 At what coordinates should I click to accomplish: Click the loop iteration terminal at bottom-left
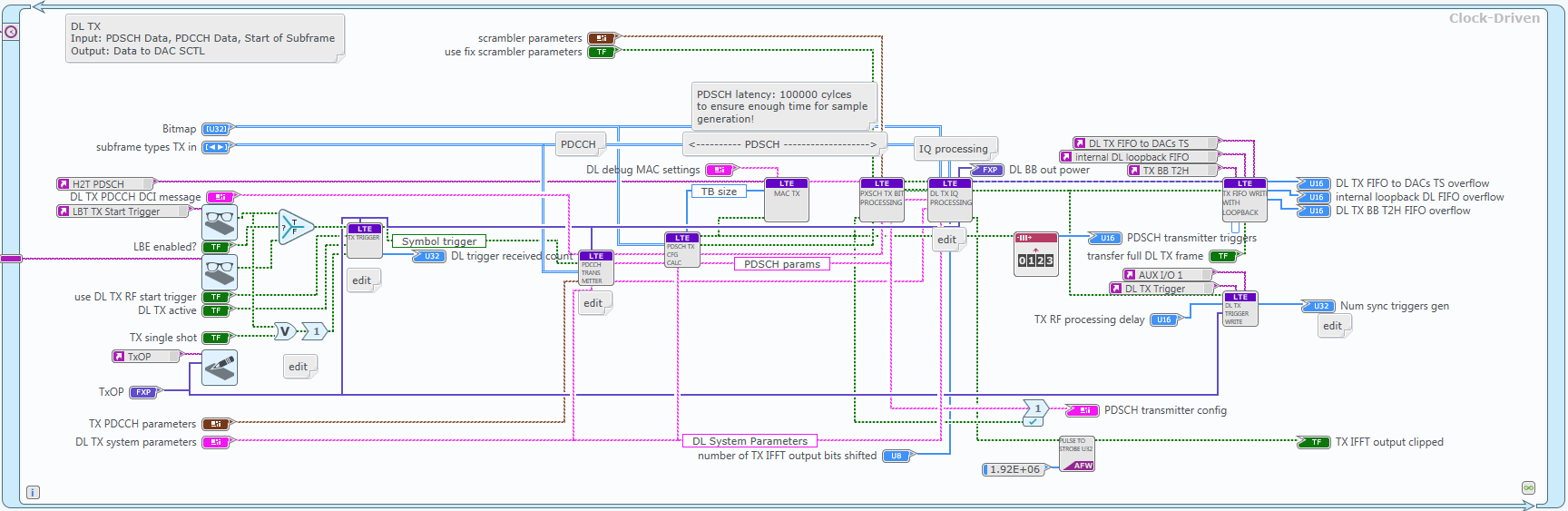[33, 493]
